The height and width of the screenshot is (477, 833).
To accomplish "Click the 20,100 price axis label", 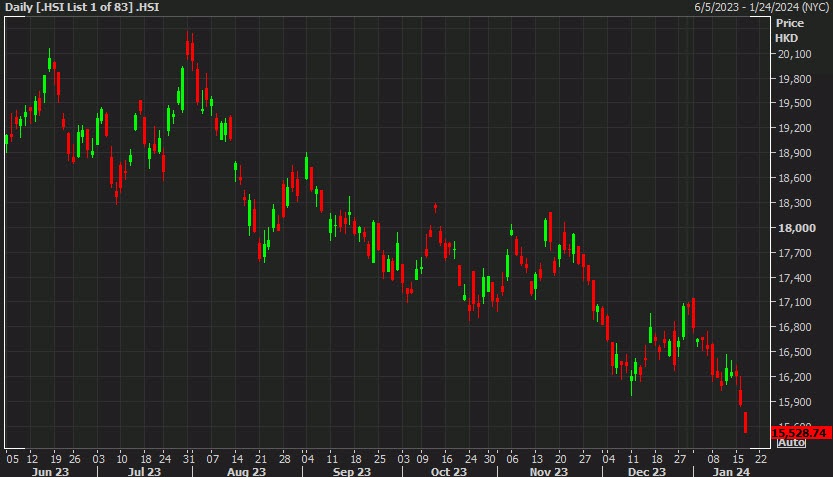I will pyautogui.click(x=794, y=54).
